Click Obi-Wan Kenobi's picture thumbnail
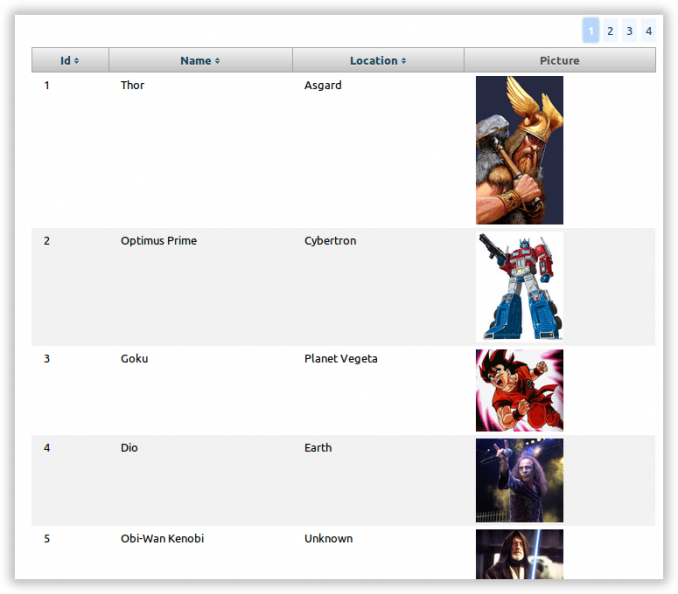This screenshot has width=678, height=594. tap(519, 554)
